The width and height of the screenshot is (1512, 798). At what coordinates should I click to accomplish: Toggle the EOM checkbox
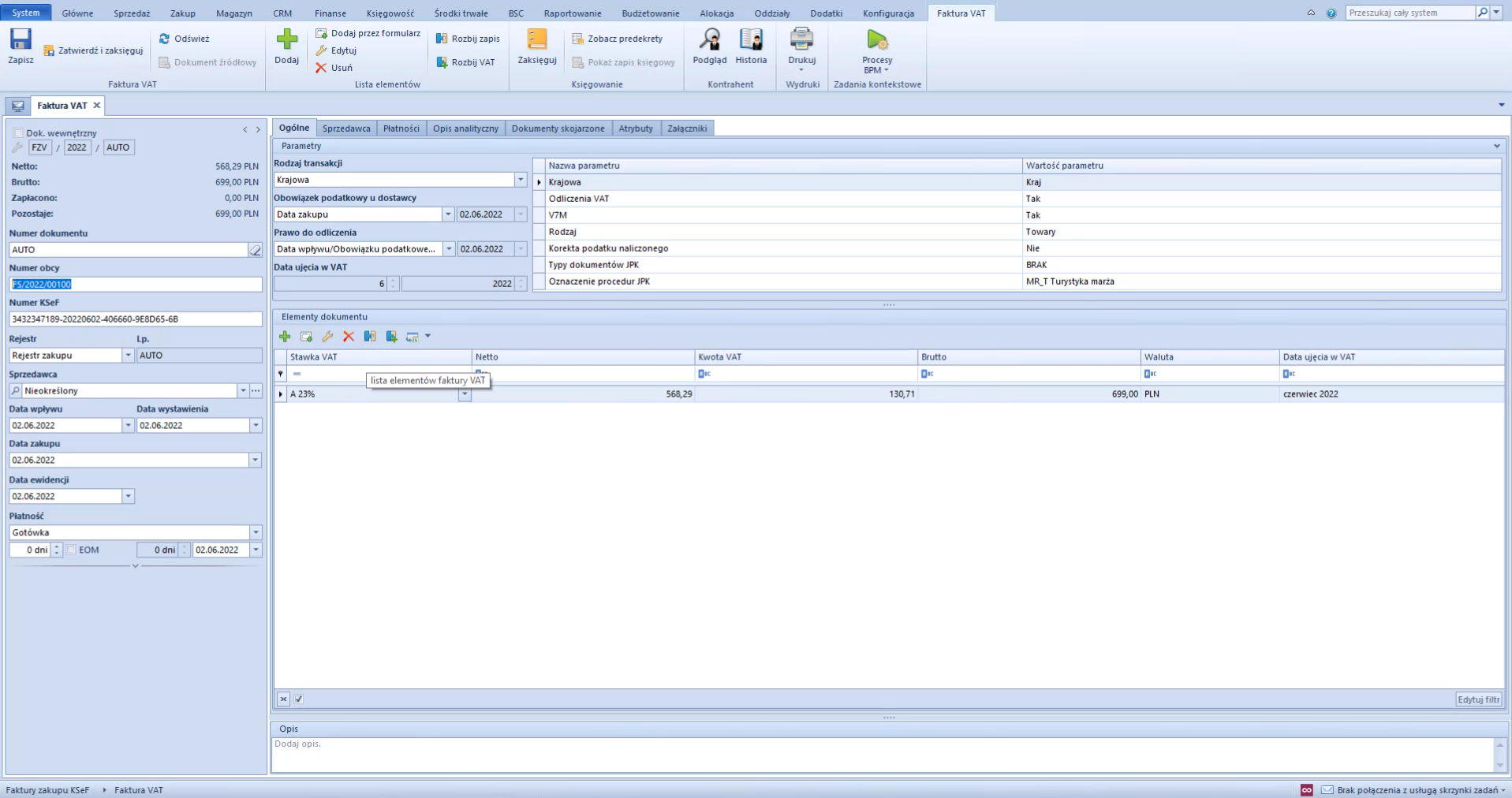point(71,550)
